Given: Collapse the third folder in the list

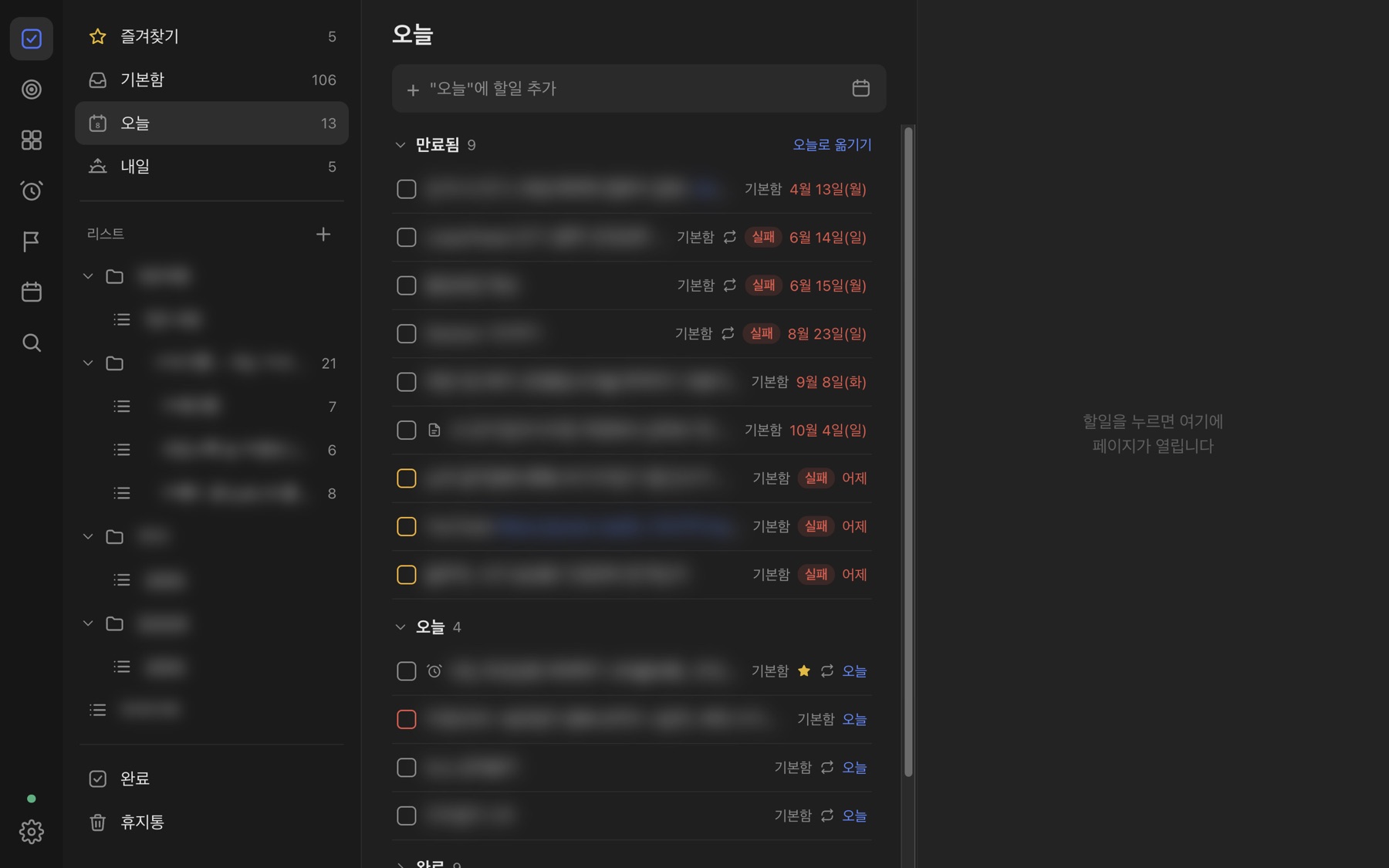Looking at the screenshot, I should [88, 536].
